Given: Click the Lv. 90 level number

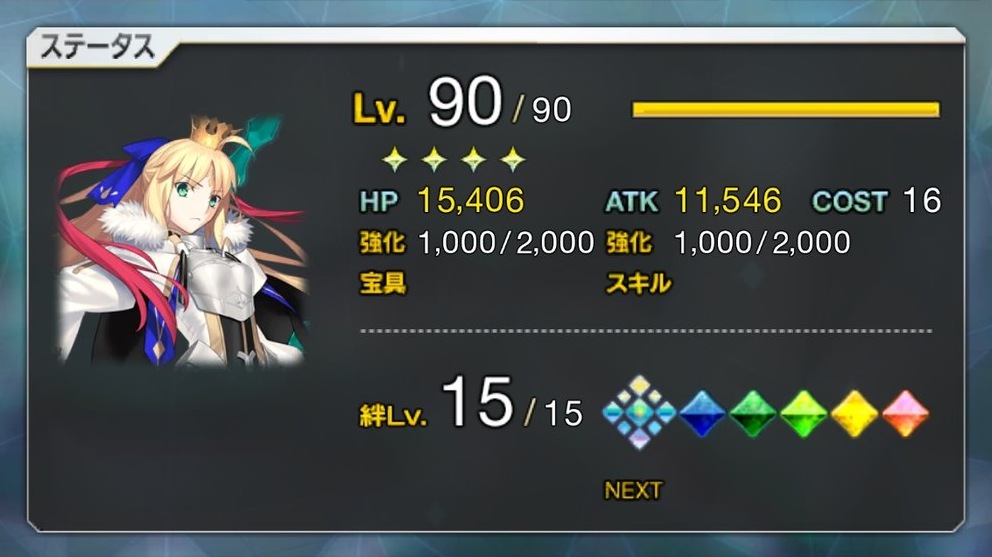Looking at the screenshot, I should click(x=465, y=101).
